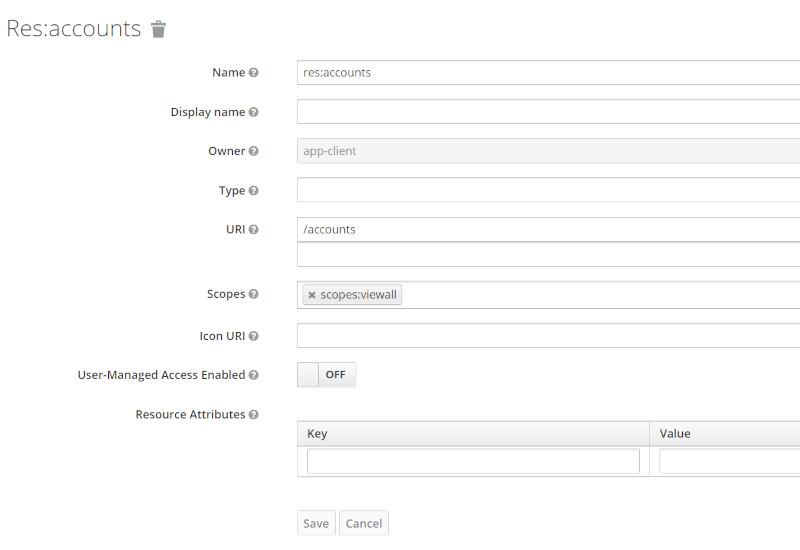Screen dimensions: 800x550
Task: Click the Save button
Action: (316, 523)
